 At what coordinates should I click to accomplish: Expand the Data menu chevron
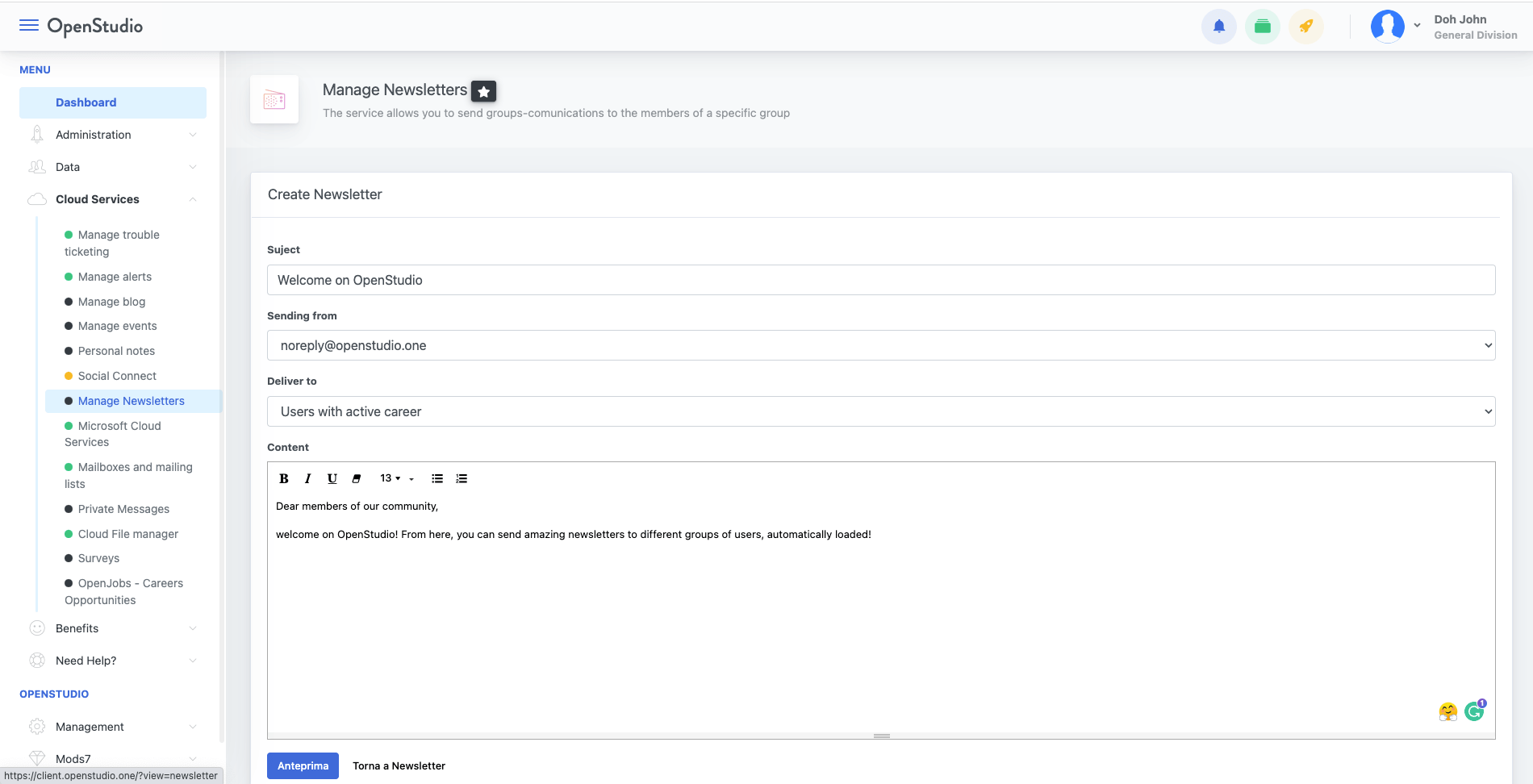(x=193, y=167)
